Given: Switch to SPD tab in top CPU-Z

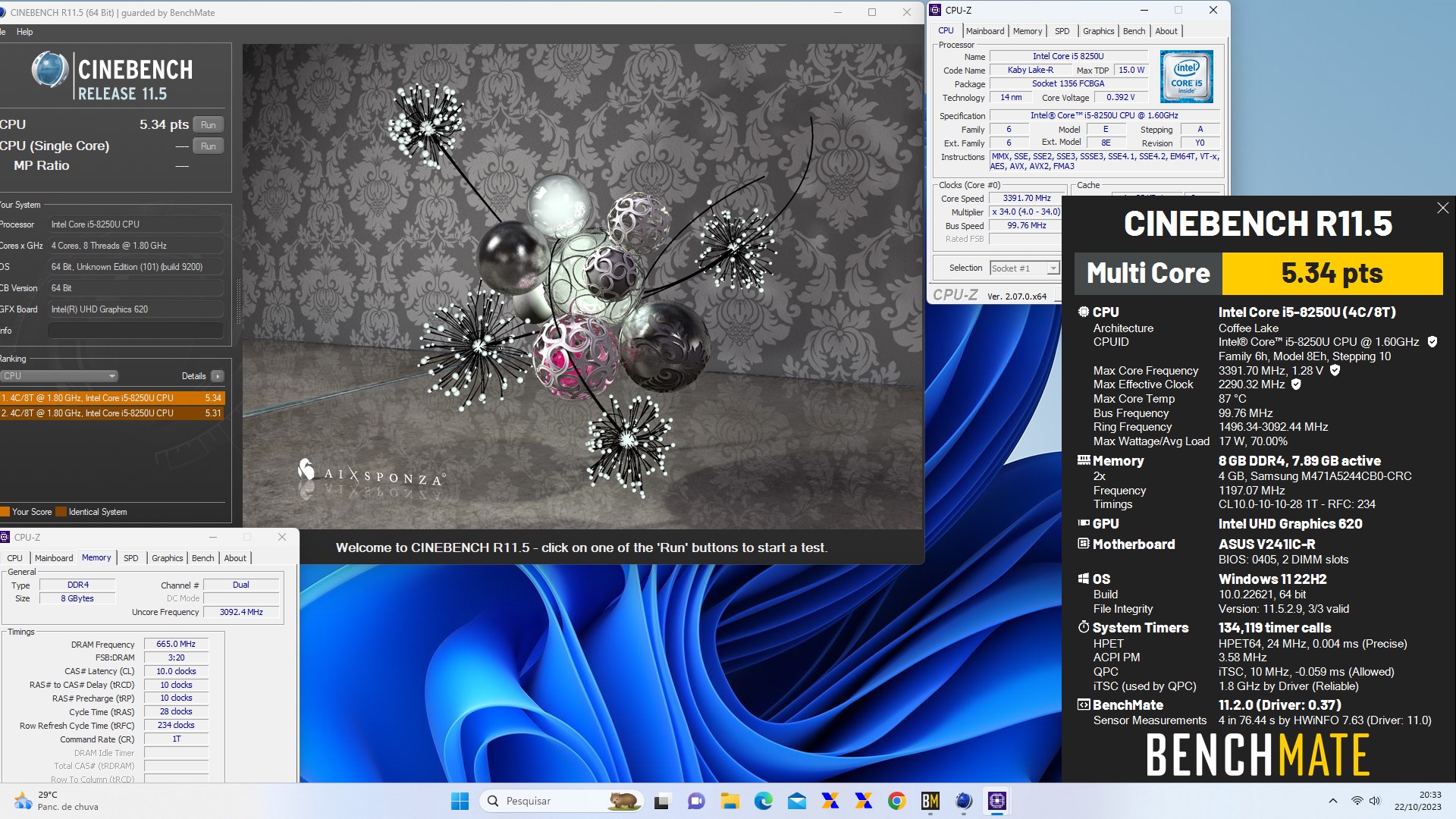Looking at the screenshot, I should pos(1062,31).
